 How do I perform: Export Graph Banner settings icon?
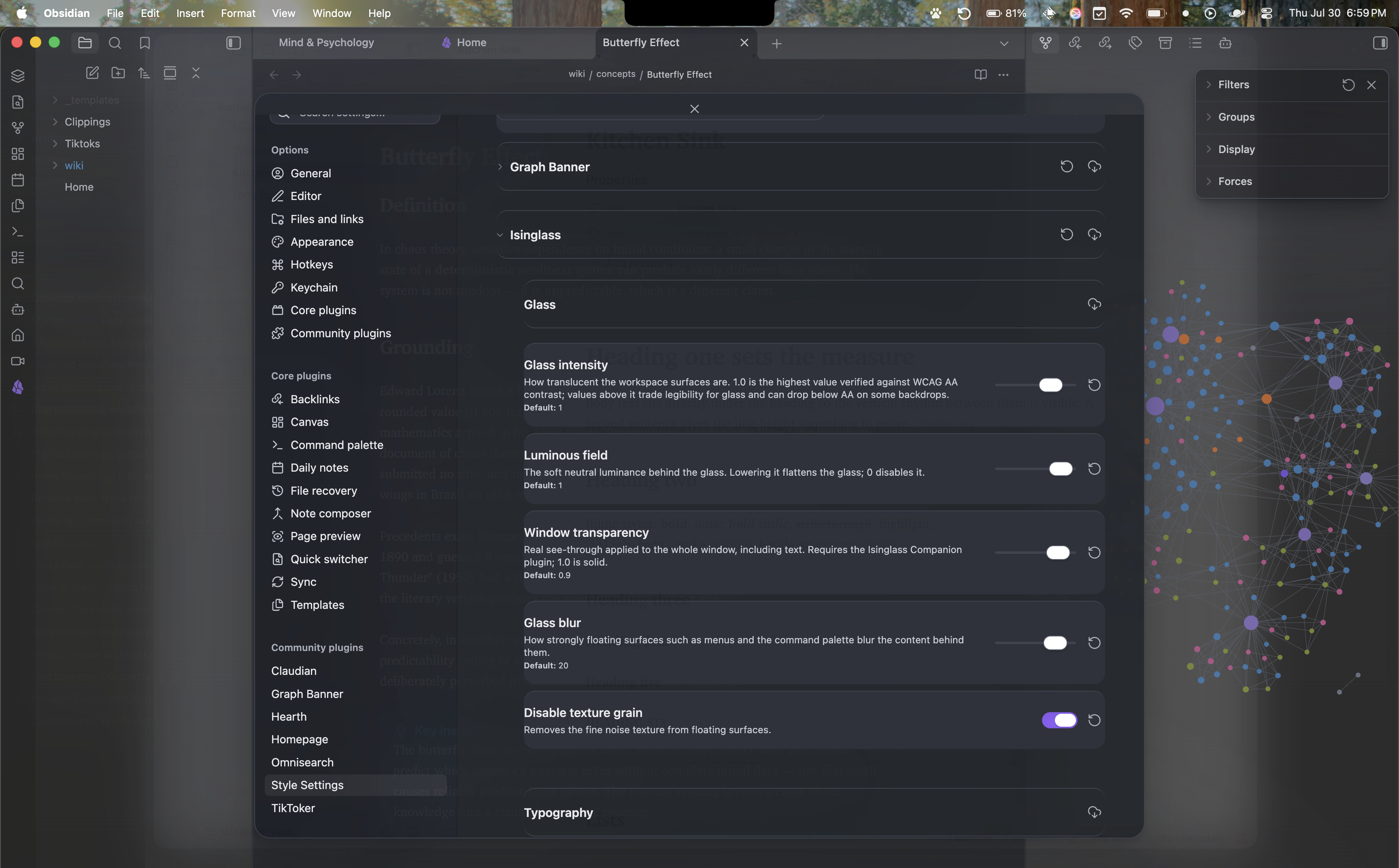[x=1094, y=166]
